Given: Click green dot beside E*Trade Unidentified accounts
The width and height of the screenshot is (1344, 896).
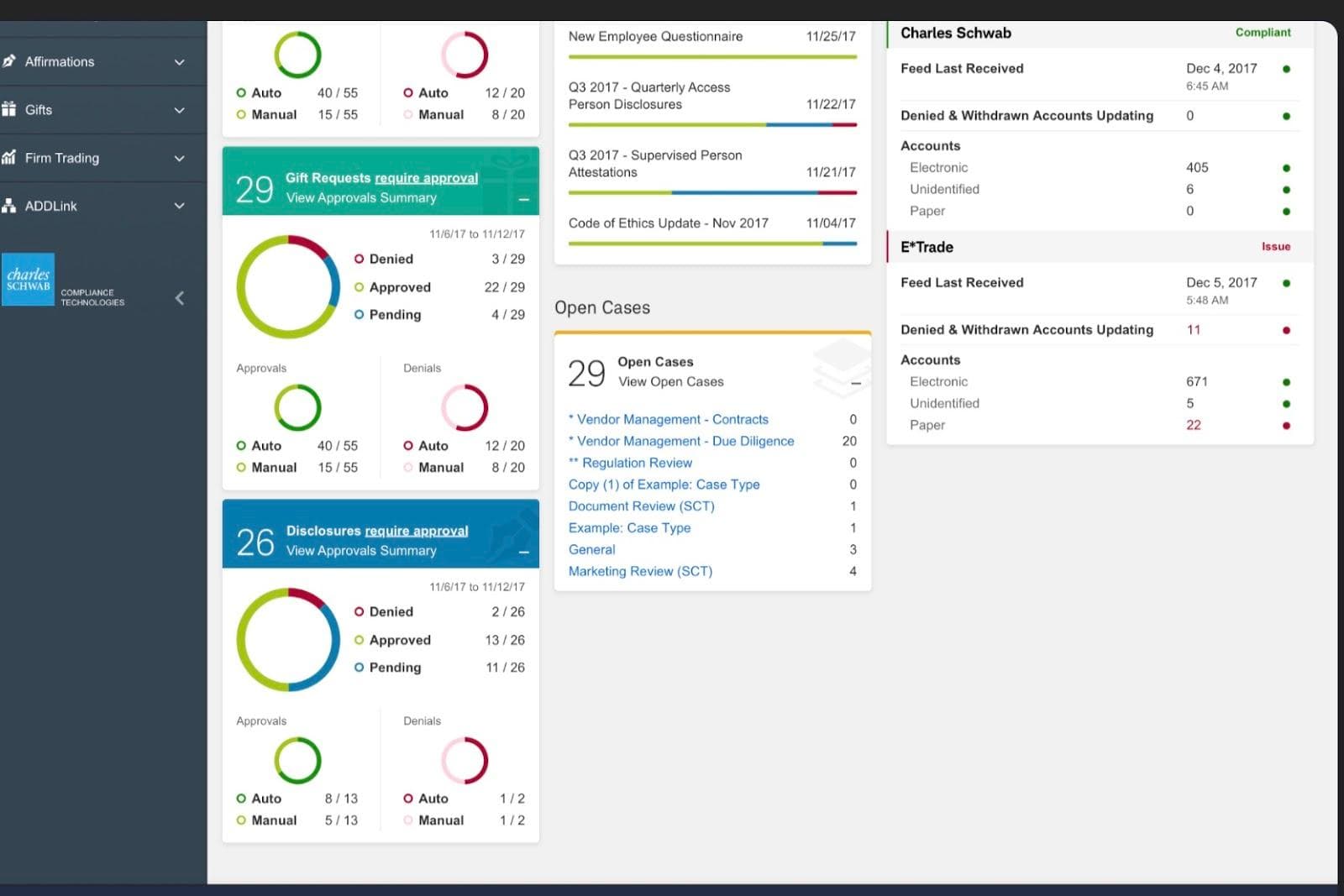Looking at the screenshot, I should coord(1286,404).
